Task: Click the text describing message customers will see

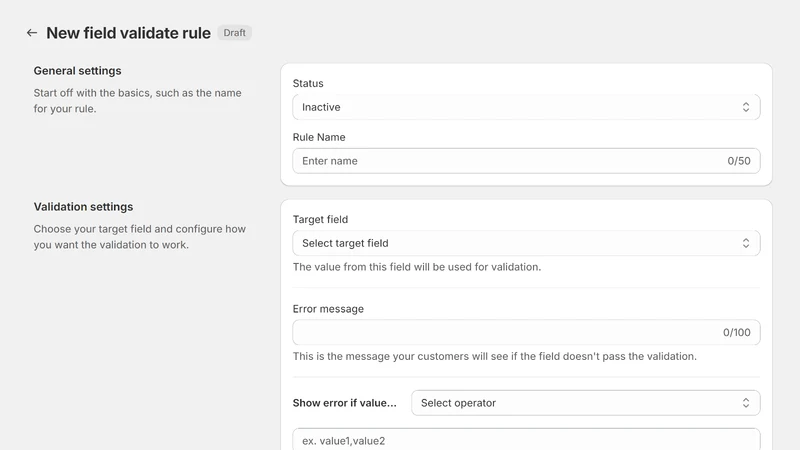Action: 494,356
